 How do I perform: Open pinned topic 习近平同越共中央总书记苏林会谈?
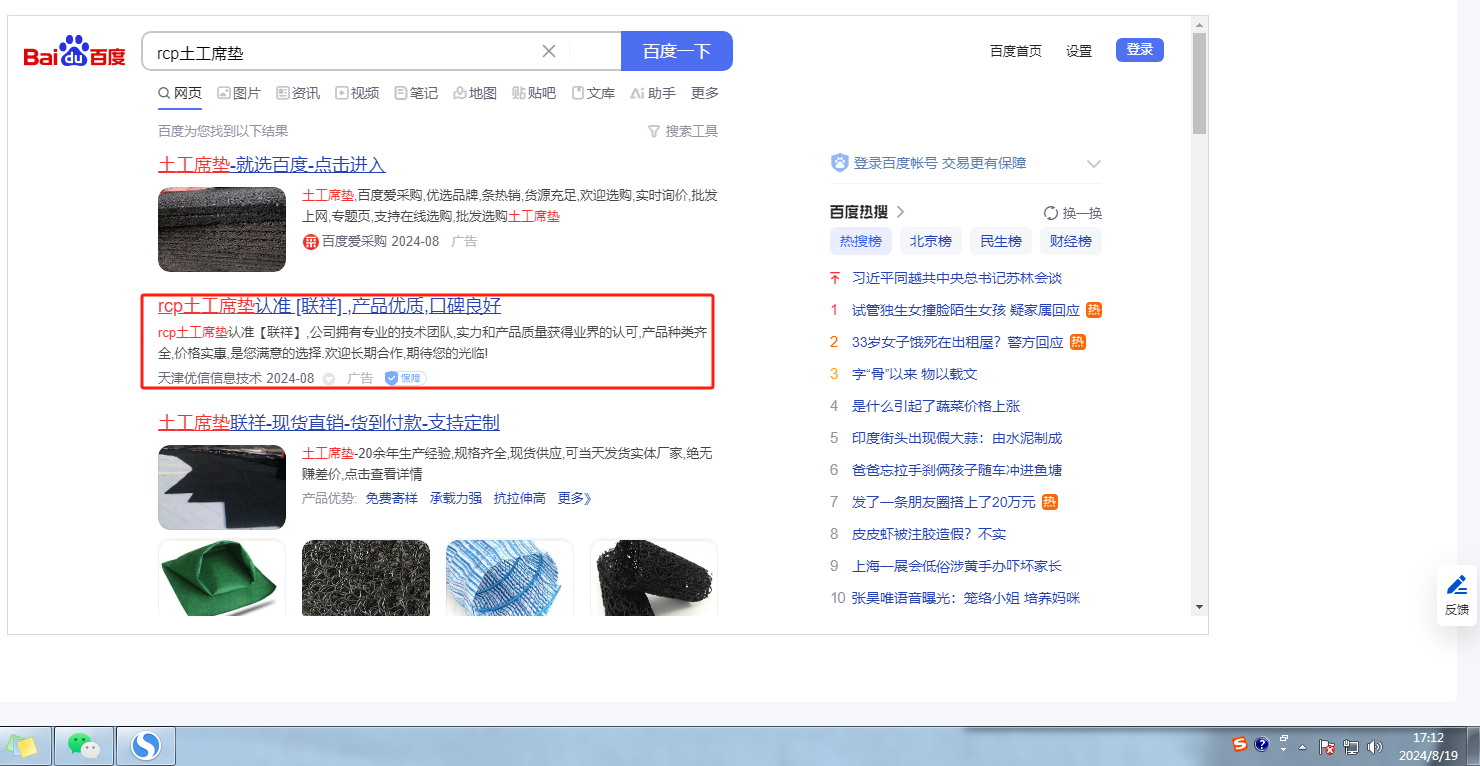coord(956,278)
